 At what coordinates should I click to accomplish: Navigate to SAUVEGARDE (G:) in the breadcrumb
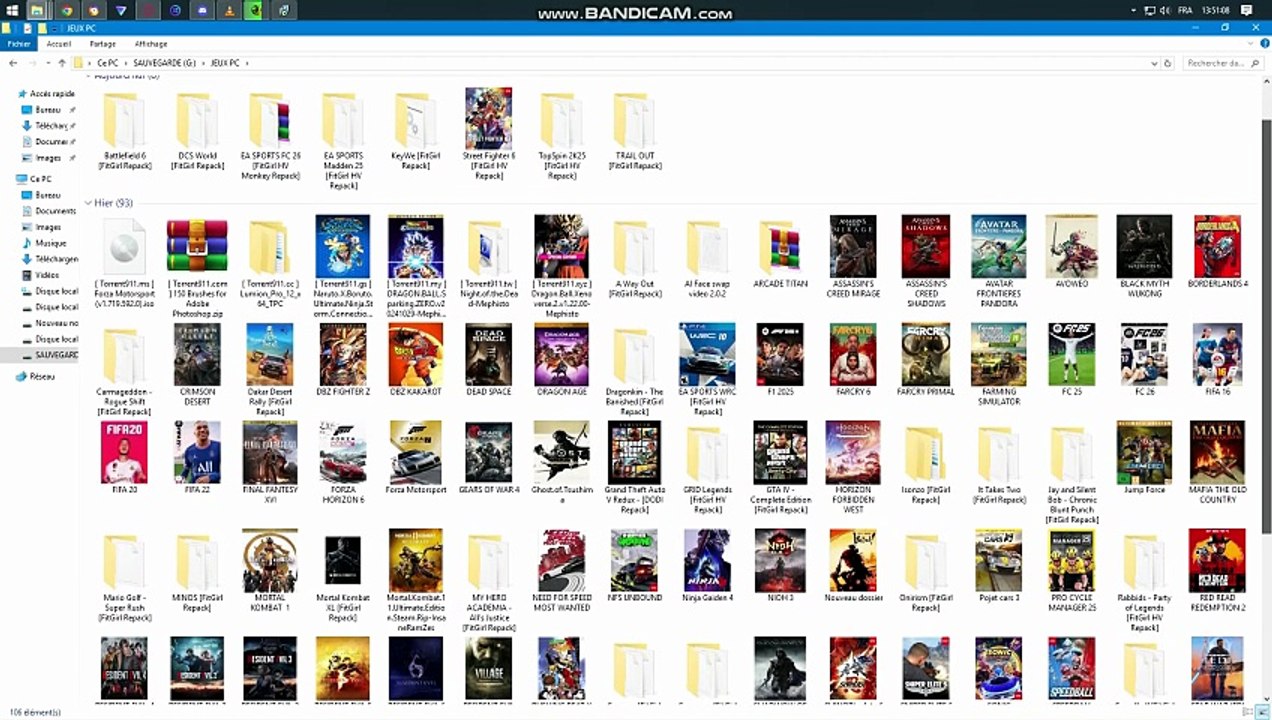(165, 63)
